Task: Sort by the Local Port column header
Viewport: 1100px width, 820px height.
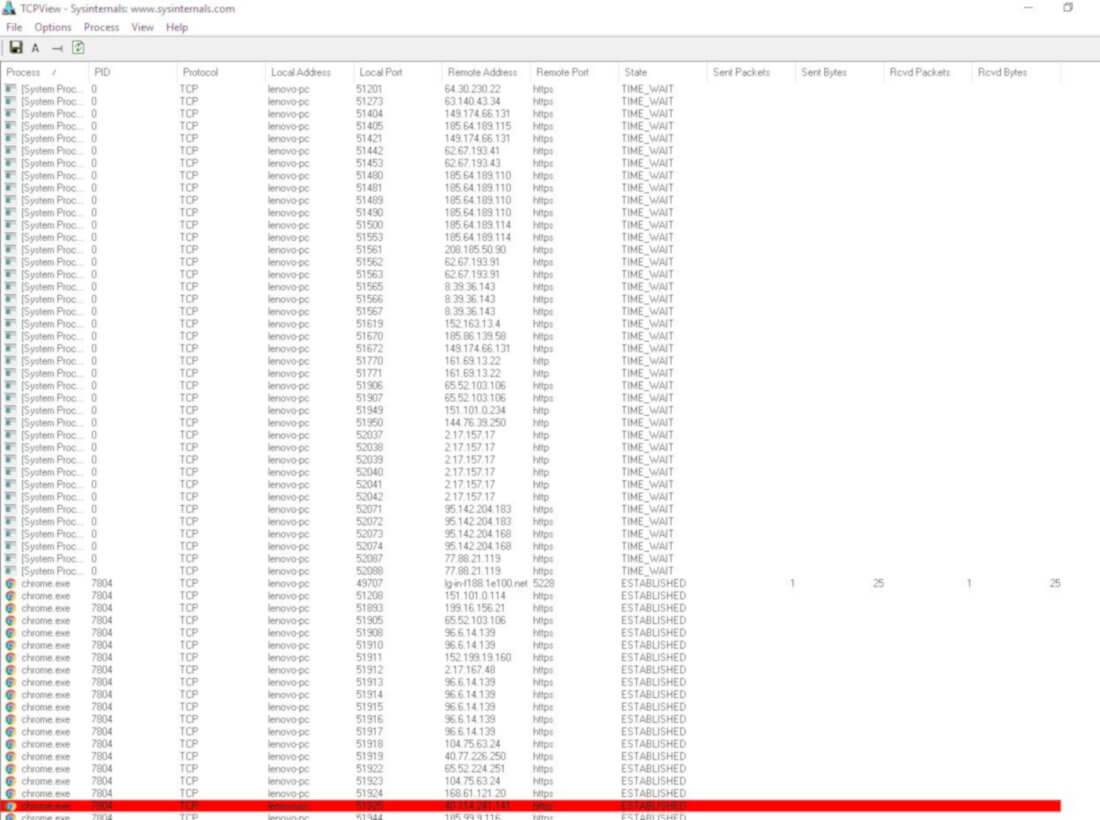Action: (398, 72)
